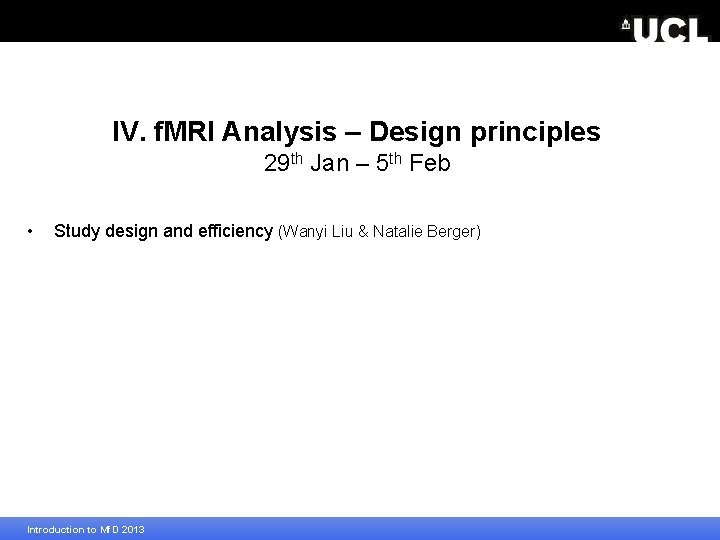The width and height of the screenshot is (720, 540).
Task: Click the UCL logo in header
Action: tap(664, 30)
